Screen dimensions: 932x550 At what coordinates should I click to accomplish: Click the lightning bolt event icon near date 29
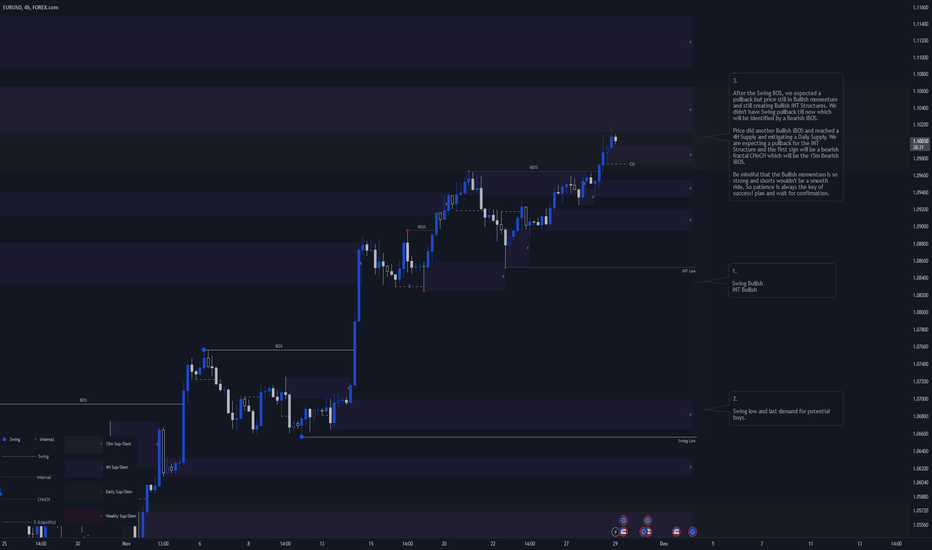(x=615, y=532)
